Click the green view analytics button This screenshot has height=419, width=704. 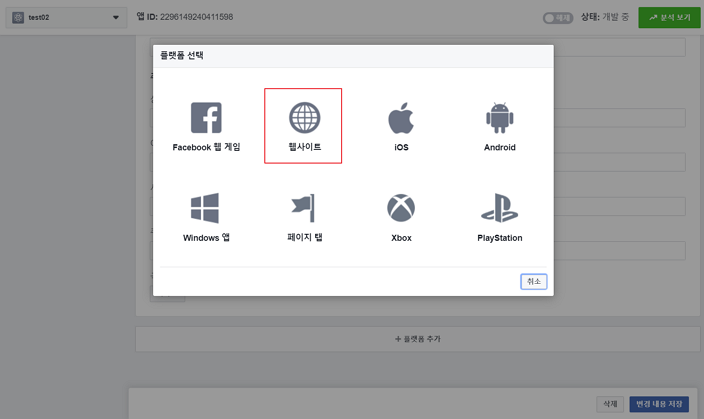(x=669, y=18)
